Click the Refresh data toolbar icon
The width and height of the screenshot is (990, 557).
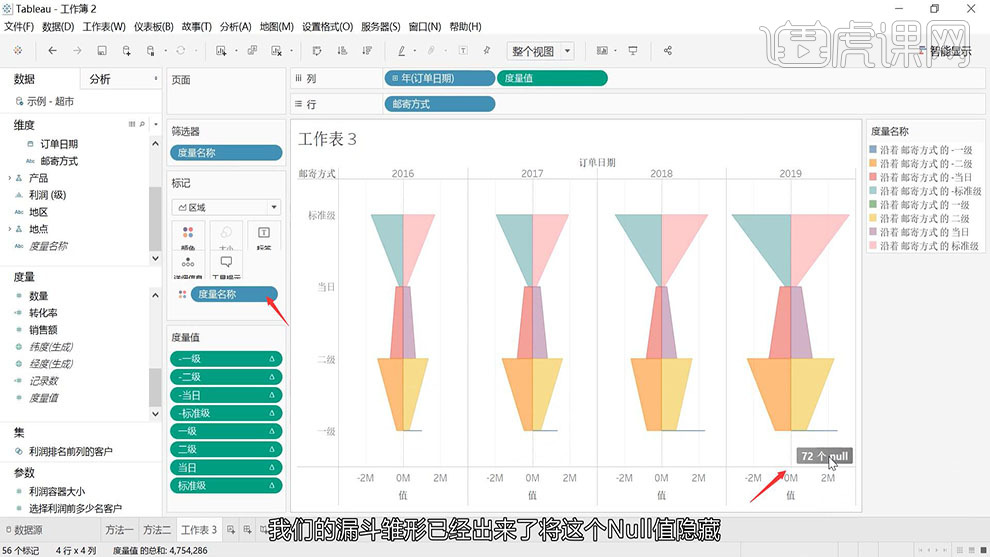click(x=181, y=51)
